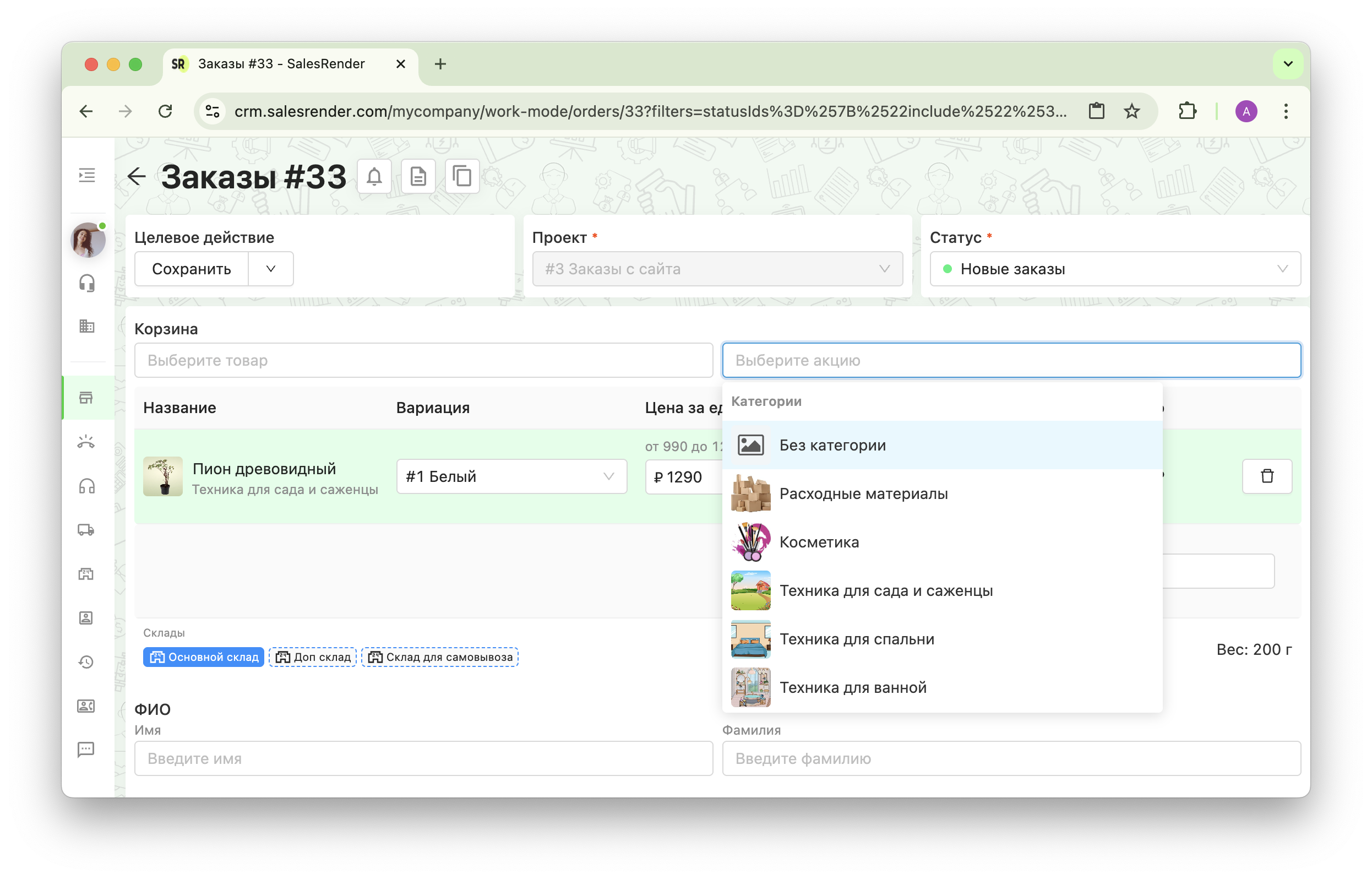Click the Сохранить button

[192, 269]
